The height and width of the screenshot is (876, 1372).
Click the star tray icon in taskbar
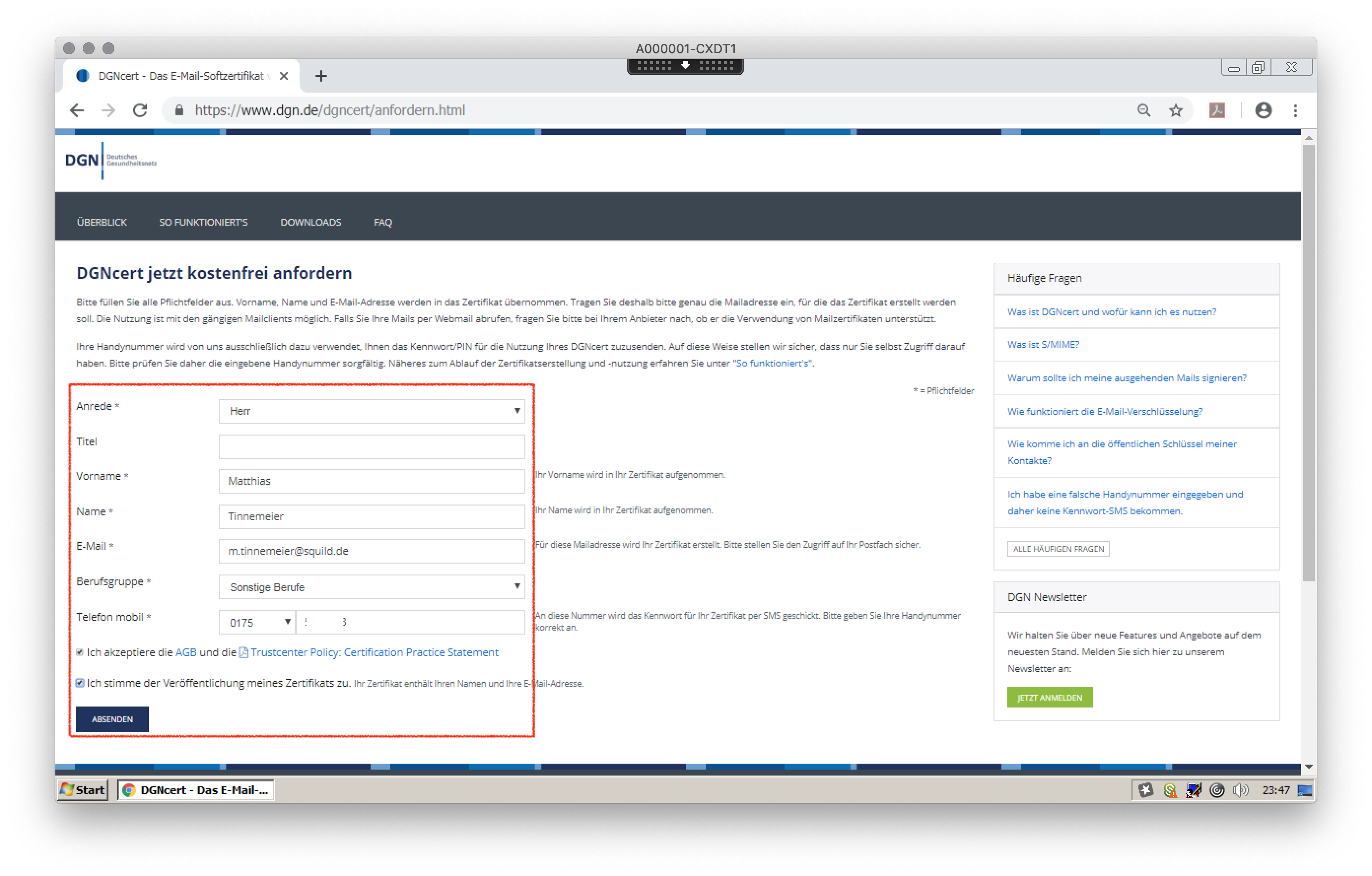1145,790
